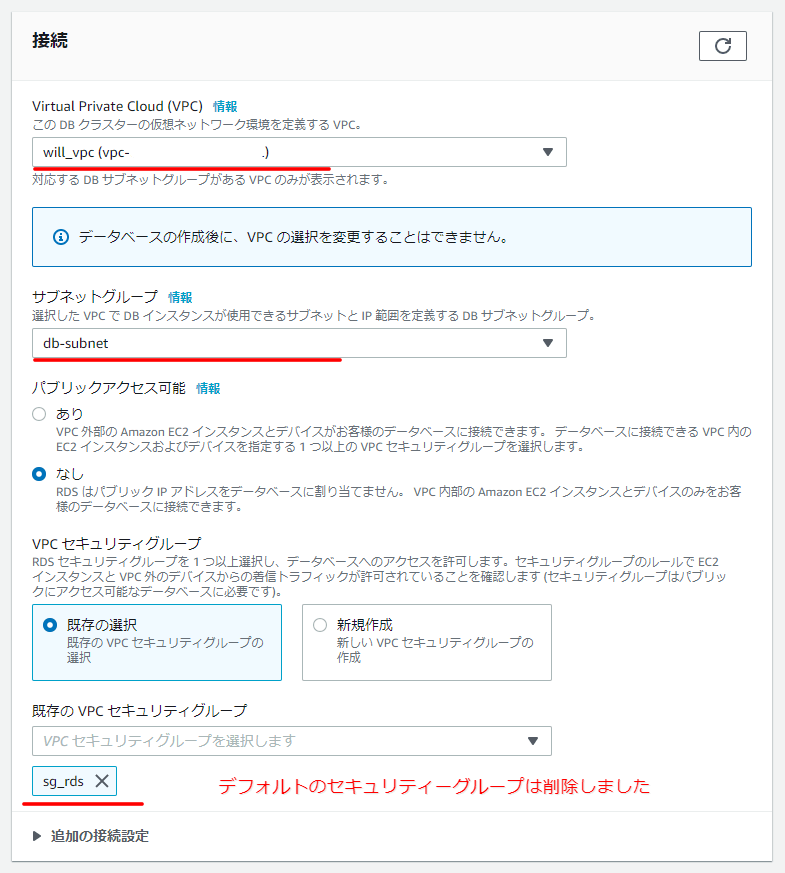The height and width of the screenshot is (873, 785).
Task: Click the info icon in VPC notice
Action: point(61,237)
